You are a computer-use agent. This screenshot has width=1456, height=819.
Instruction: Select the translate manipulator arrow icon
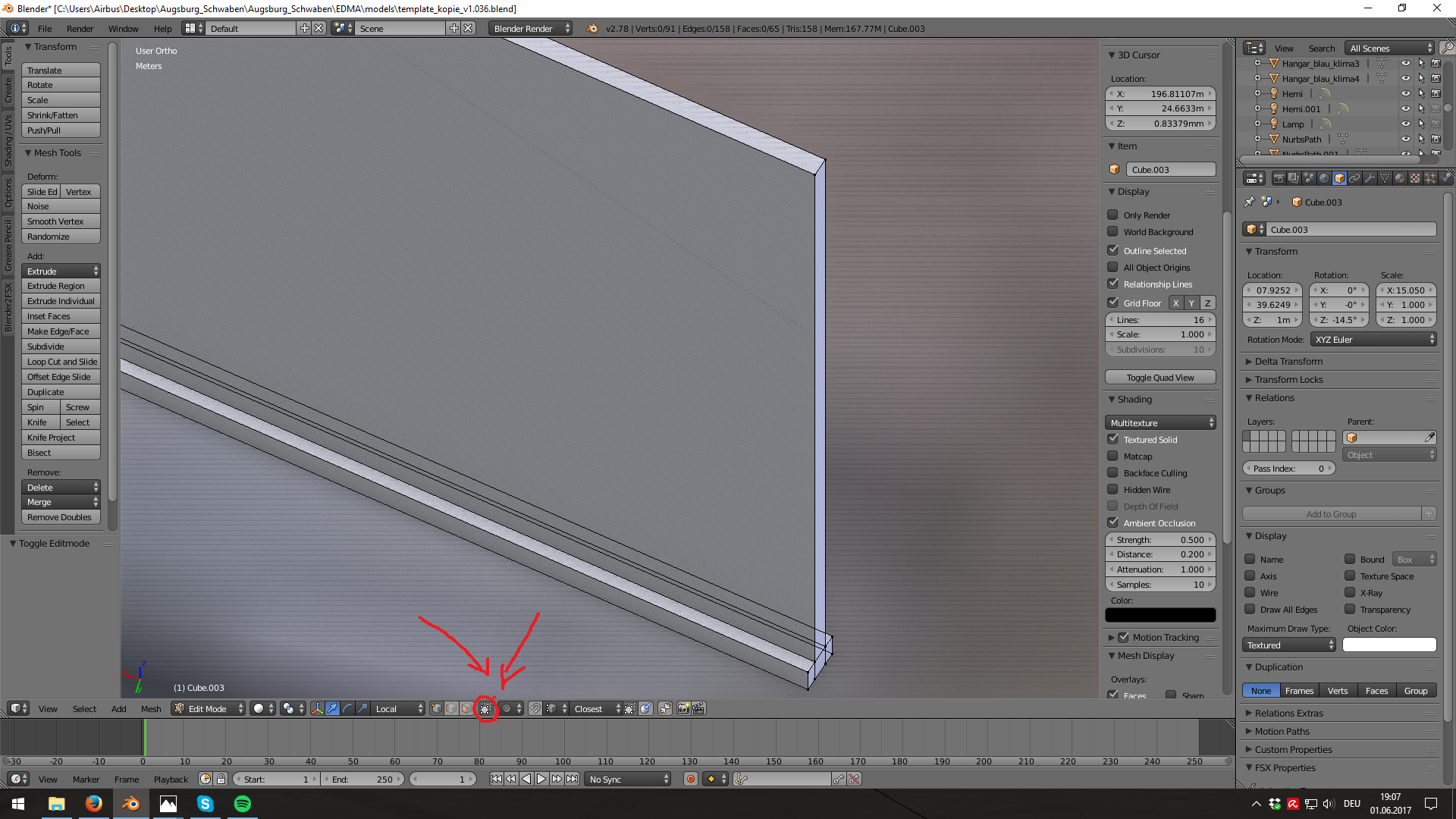[x=332, y=708]
